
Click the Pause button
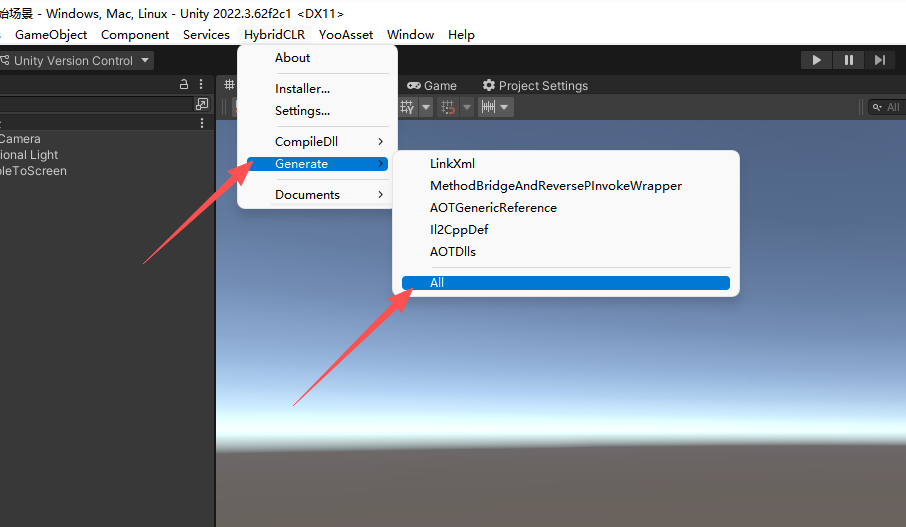click(848, 60)
